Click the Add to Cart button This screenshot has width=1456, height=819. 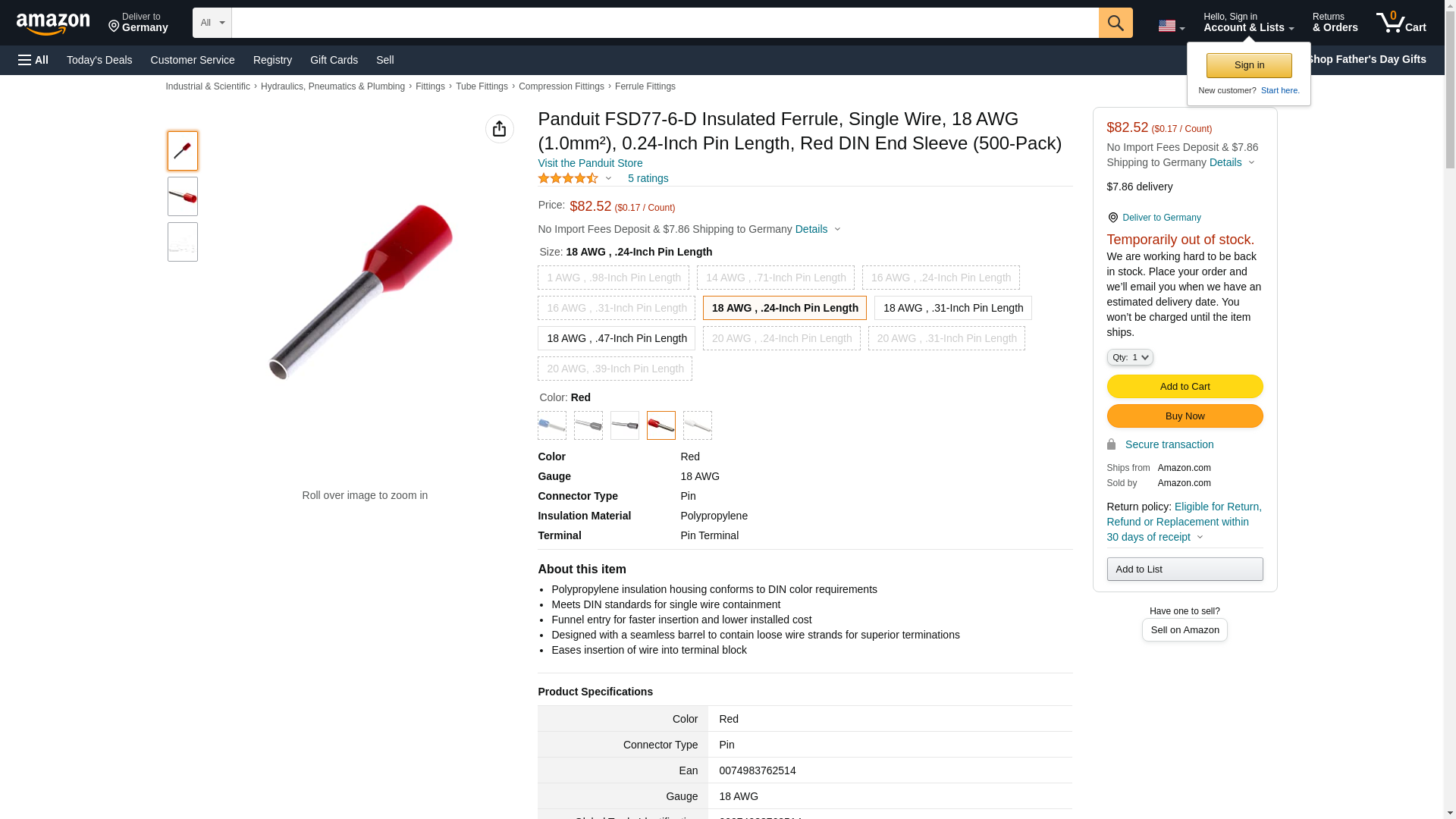point(1184,387)
